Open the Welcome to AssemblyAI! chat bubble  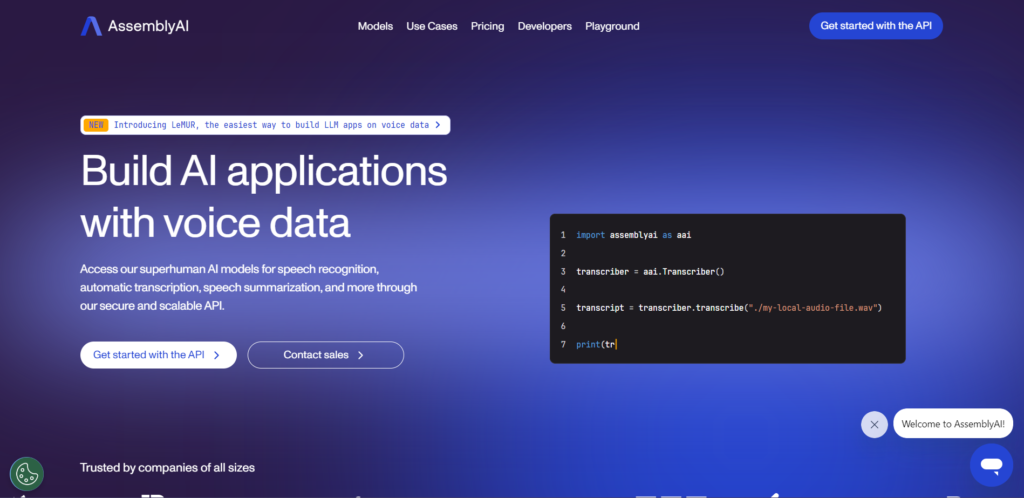(953, 424)
